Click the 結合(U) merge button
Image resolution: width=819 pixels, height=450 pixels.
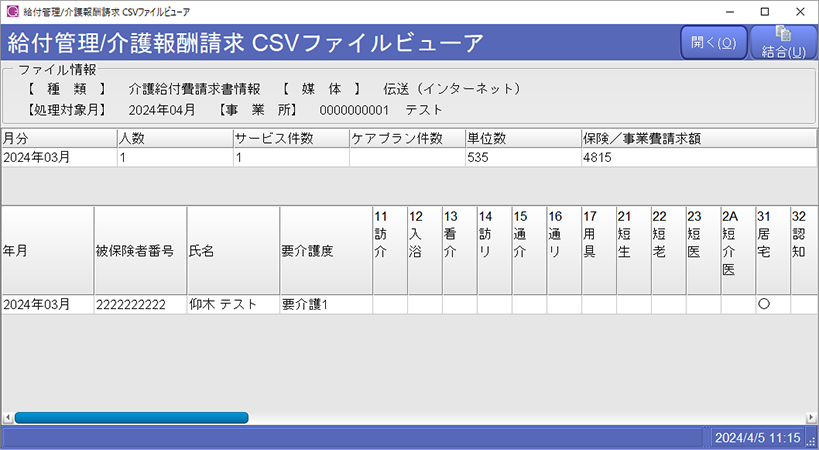pyautogui.click(x=783, y=42)
